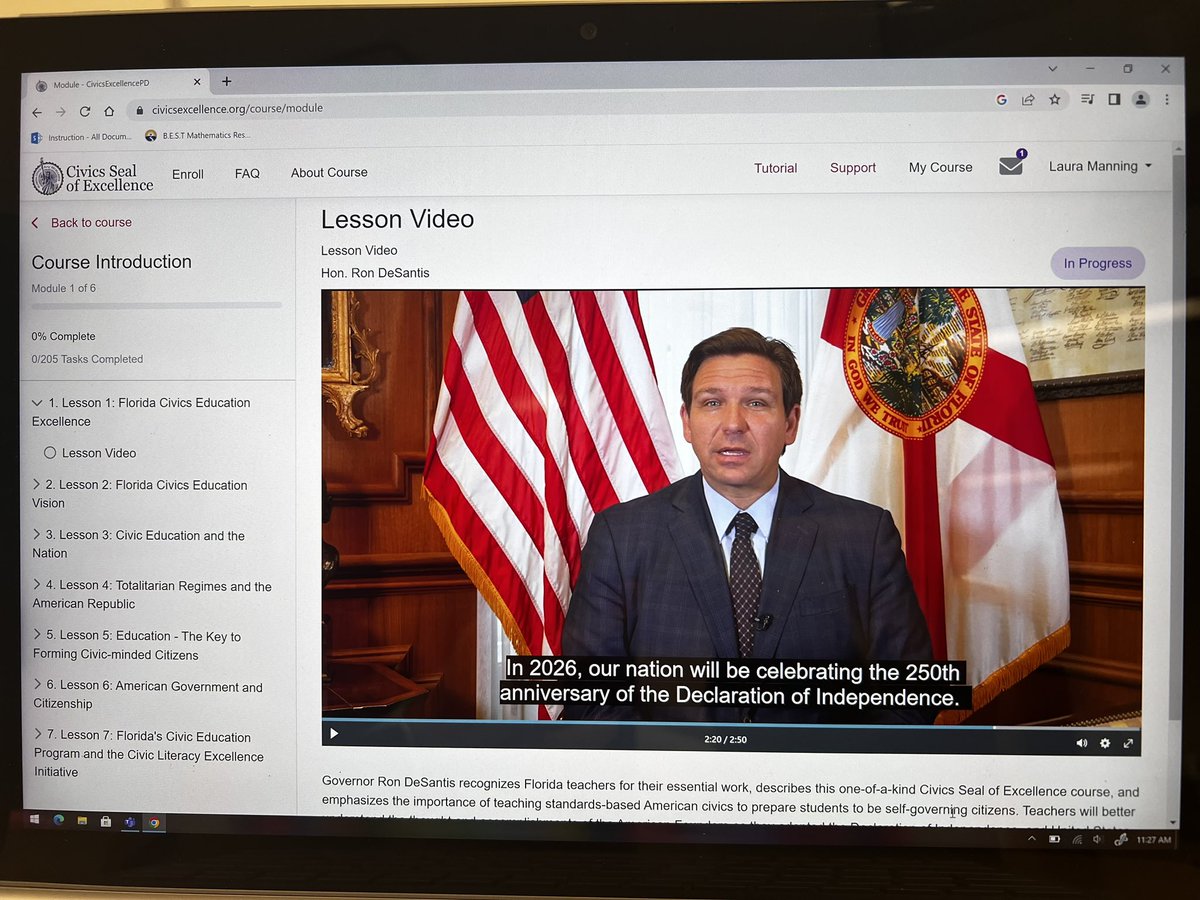Open the Windows Start button
Image resolution: width=1200 pixels, height=900 pixels.
34,820
